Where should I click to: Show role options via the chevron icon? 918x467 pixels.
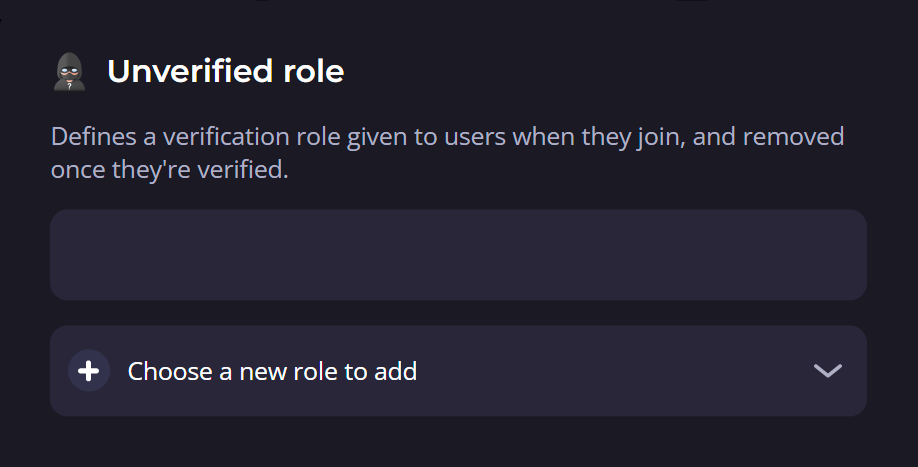coord(827,371)
